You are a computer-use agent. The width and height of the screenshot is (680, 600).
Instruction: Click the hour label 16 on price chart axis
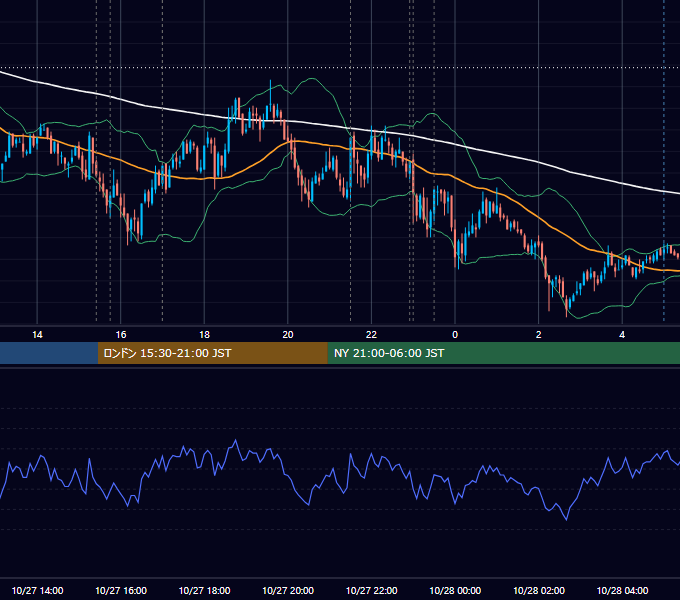[x=121, y=335]
